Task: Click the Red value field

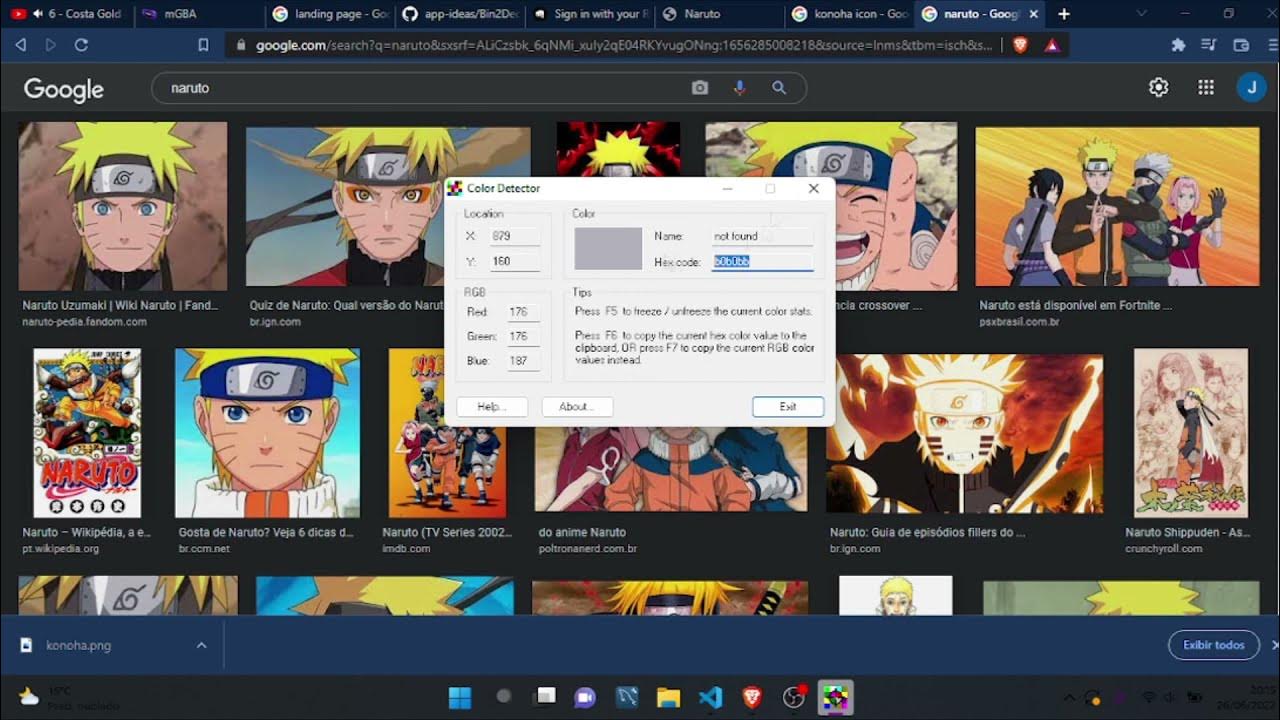Action: 523,312
